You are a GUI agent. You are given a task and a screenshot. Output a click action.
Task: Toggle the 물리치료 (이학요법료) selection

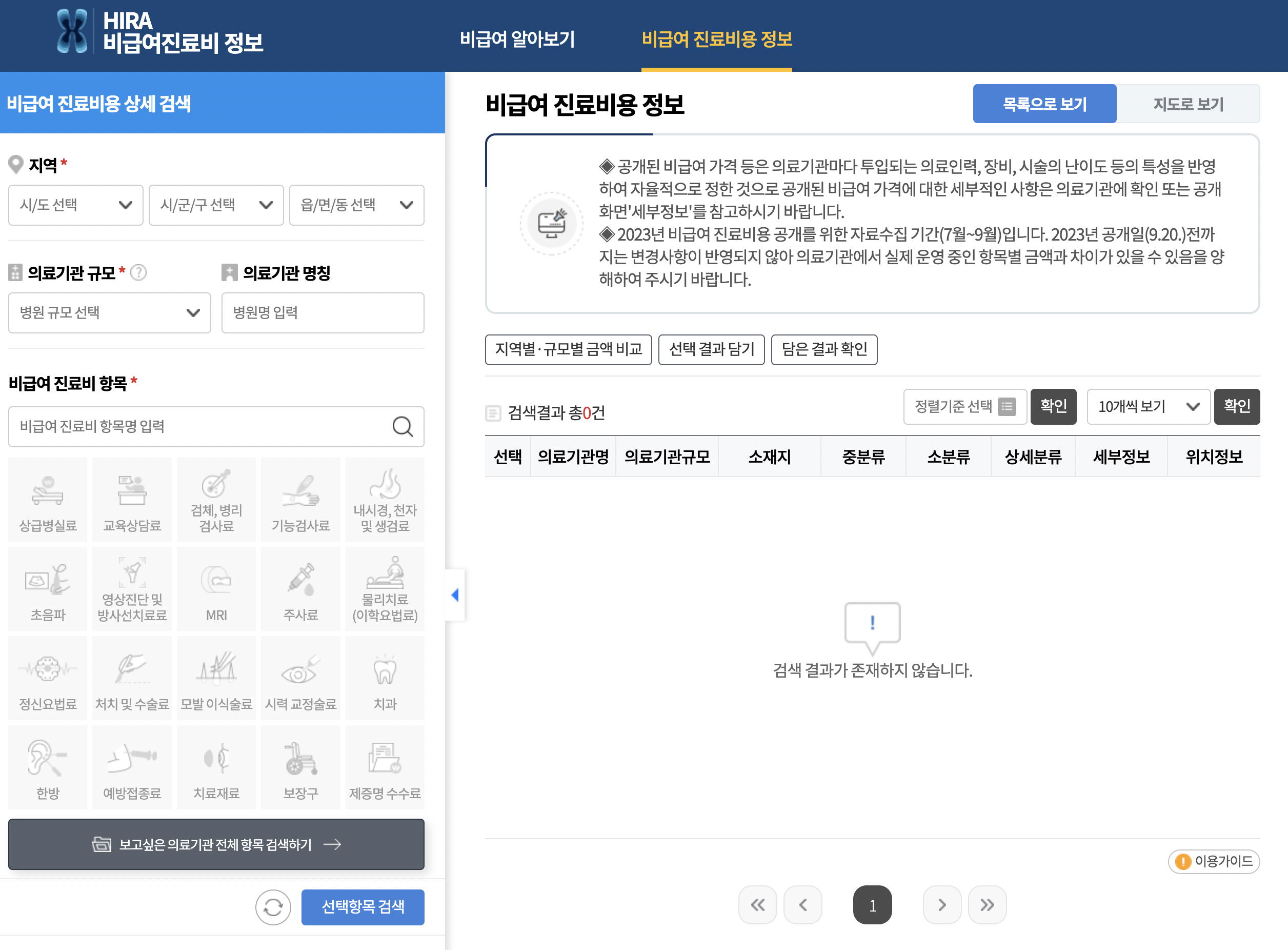click(x=385, y=588)
